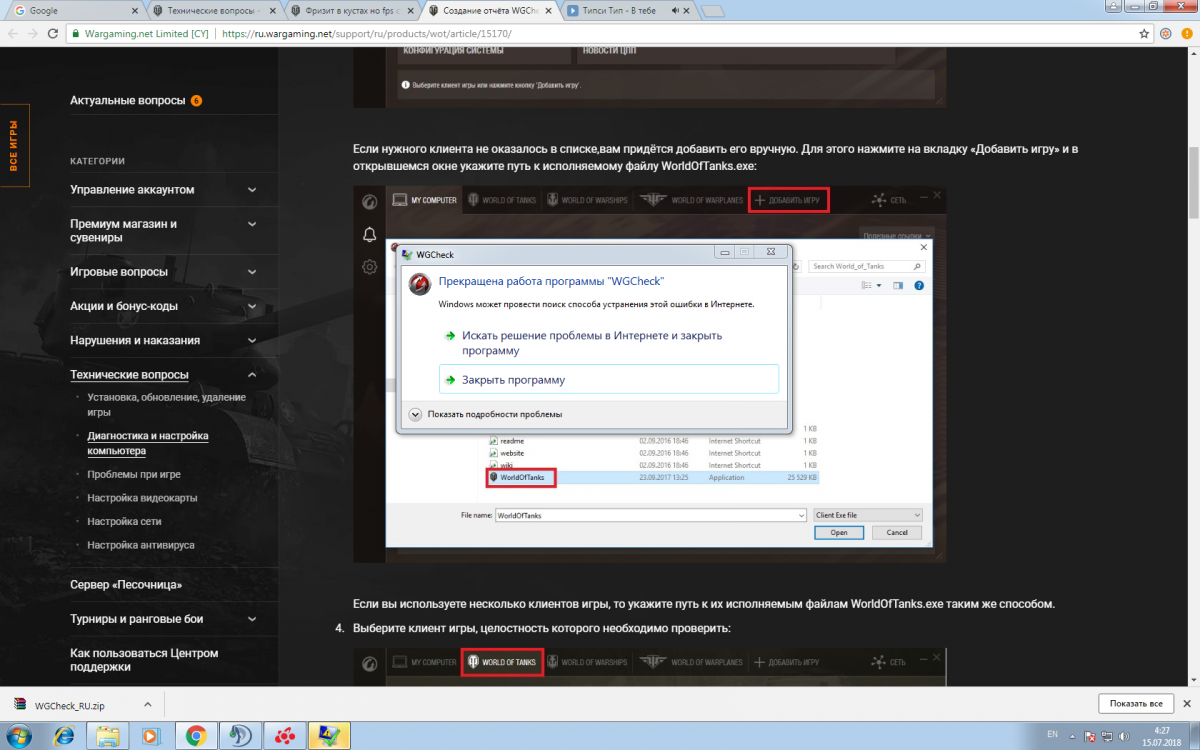Click the green secure padlock icon
Viewport: 1200px width, 750px height.
click(76, 33)
